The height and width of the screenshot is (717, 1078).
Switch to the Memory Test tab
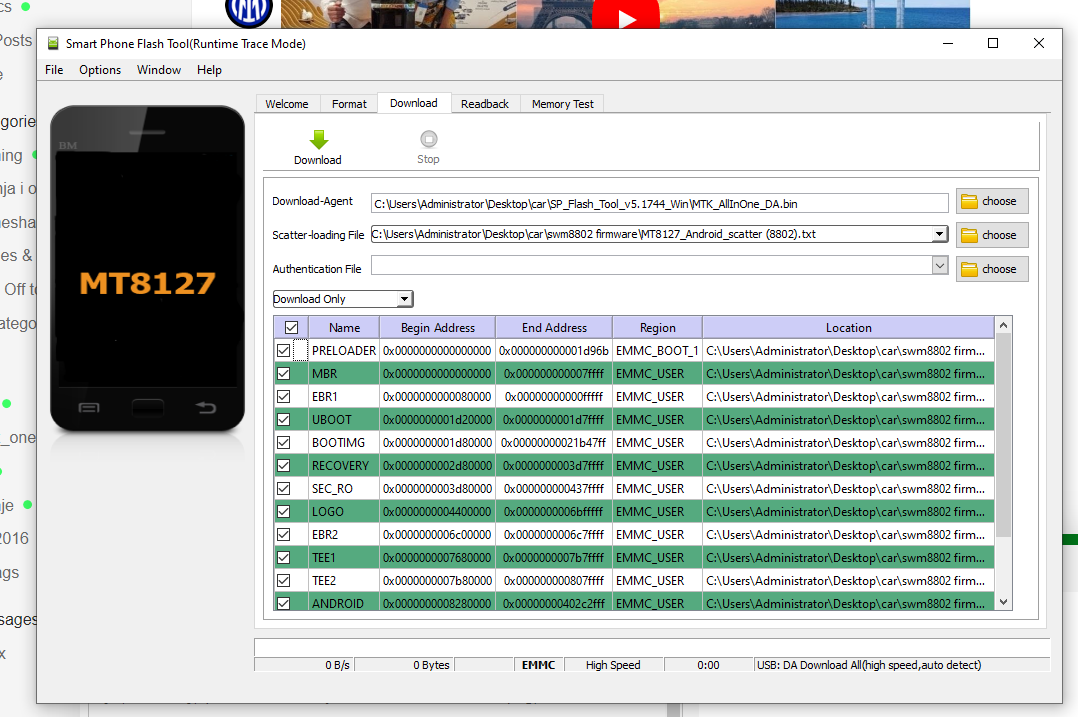pyautogui.click(x=562, y=104)
